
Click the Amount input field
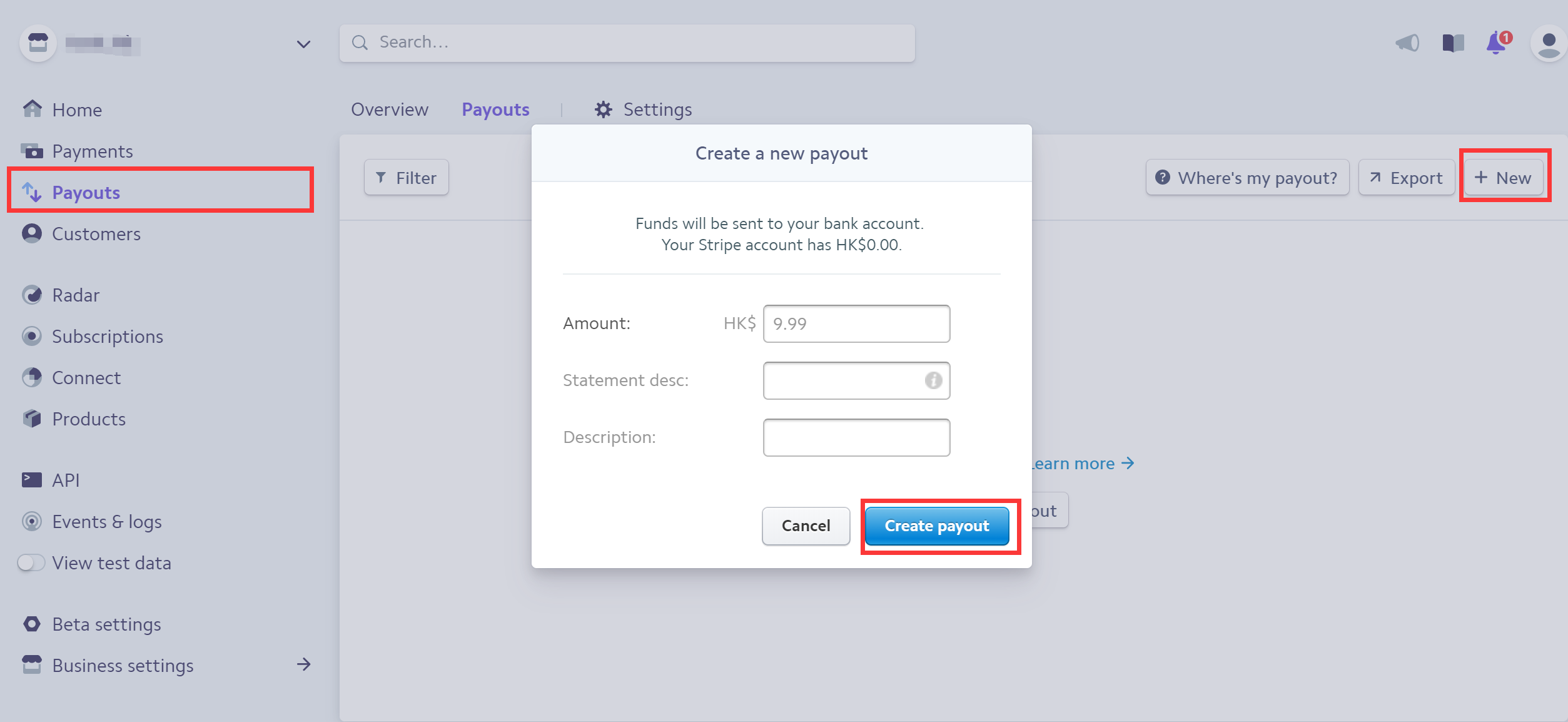click(x=856, y=323)
